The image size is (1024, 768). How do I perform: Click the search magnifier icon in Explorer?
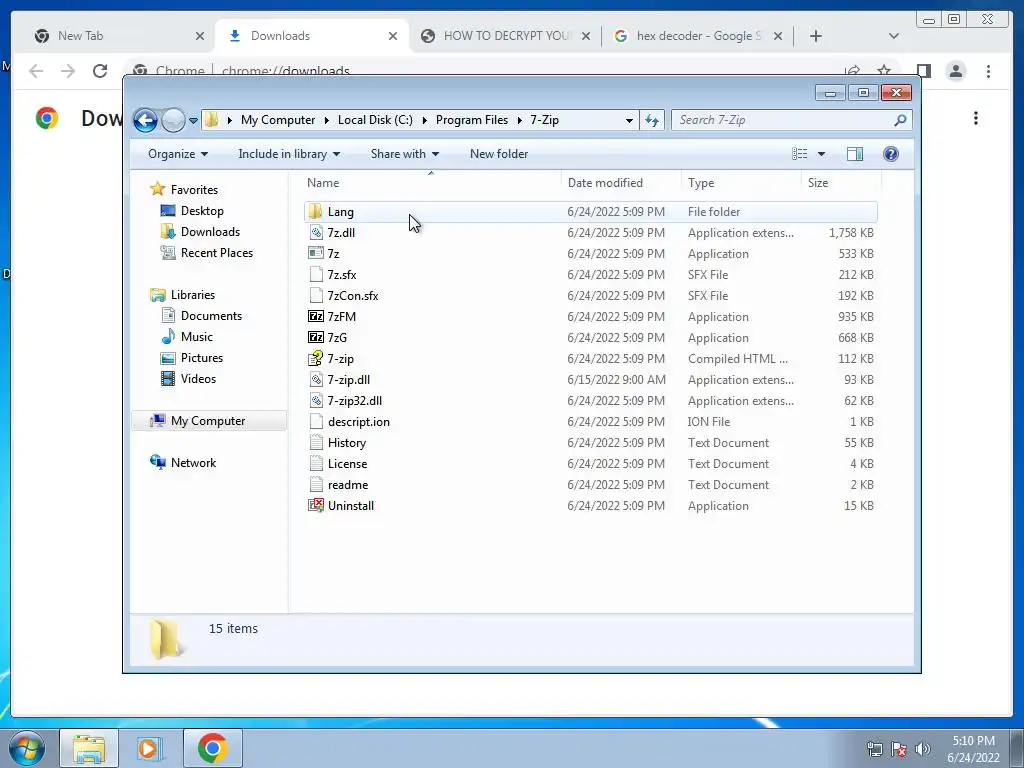[900, 120]
